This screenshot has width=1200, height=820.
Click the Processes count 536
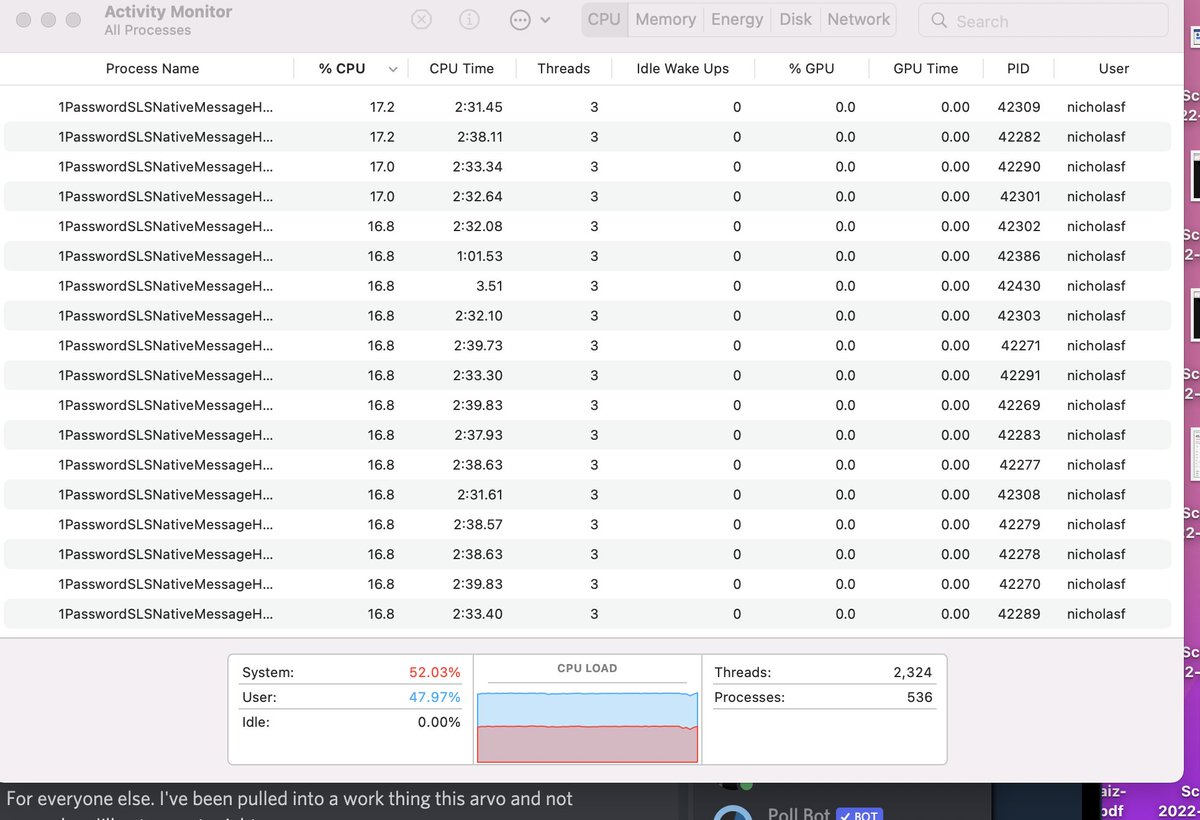(920, 697)
